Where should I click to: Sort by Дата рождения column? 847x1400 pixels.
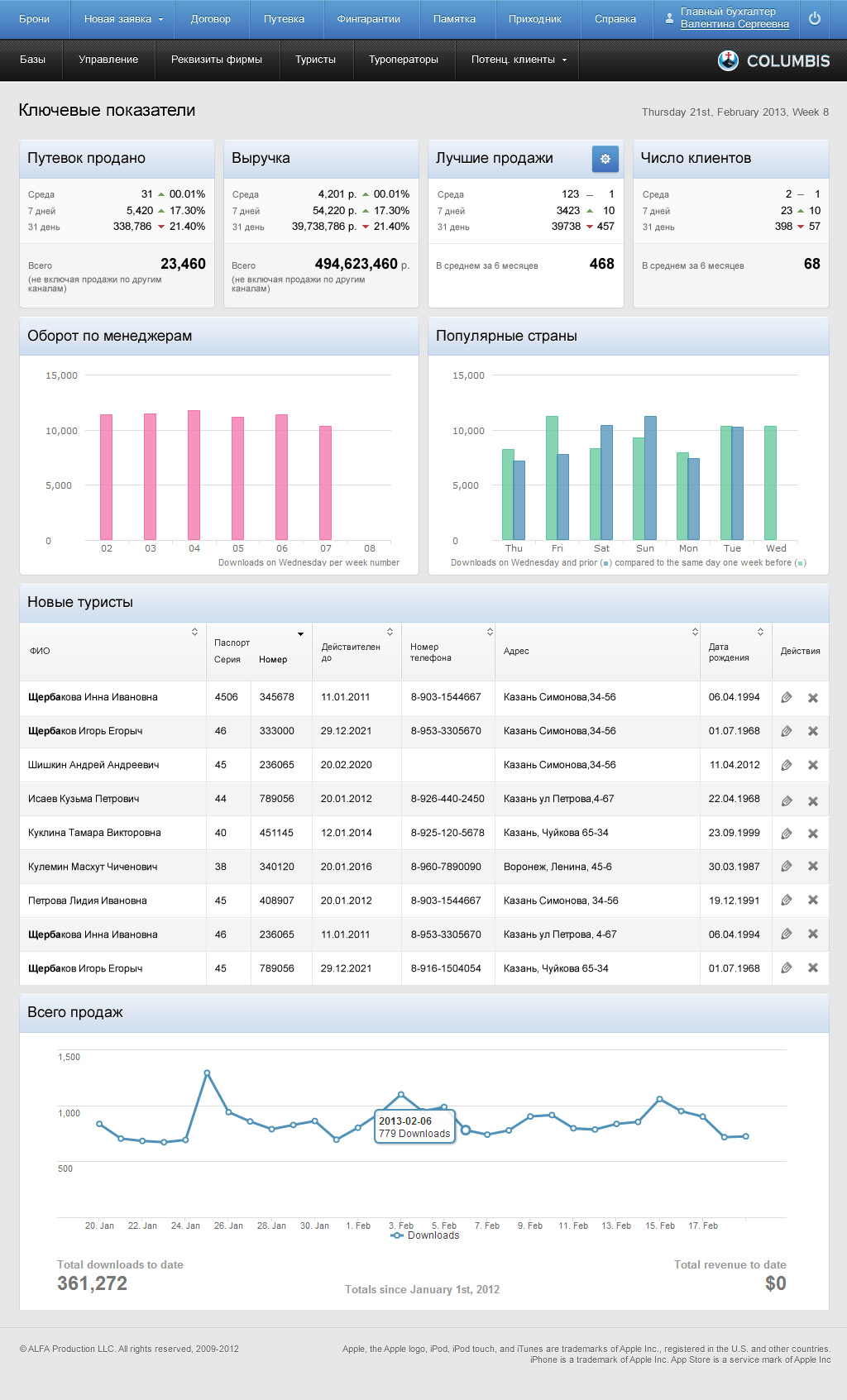coord(760,632)
